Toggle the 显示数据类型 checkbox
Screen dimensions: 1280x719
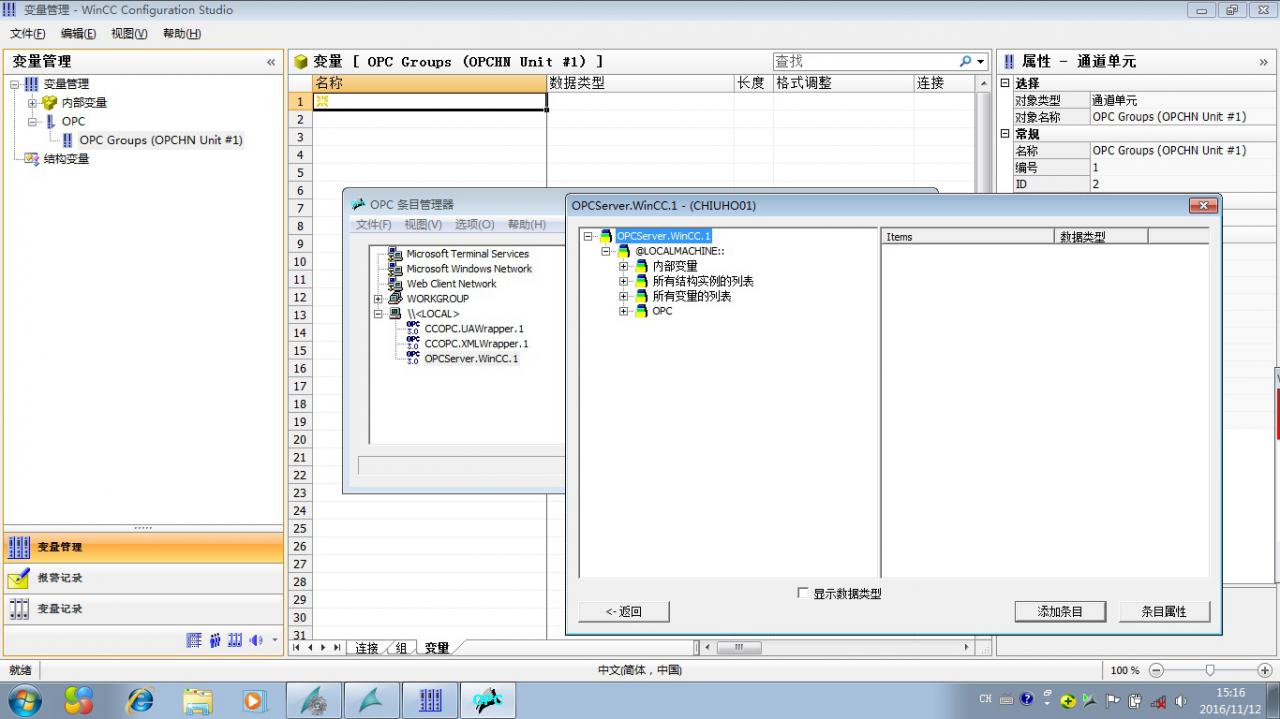(803, 593)
